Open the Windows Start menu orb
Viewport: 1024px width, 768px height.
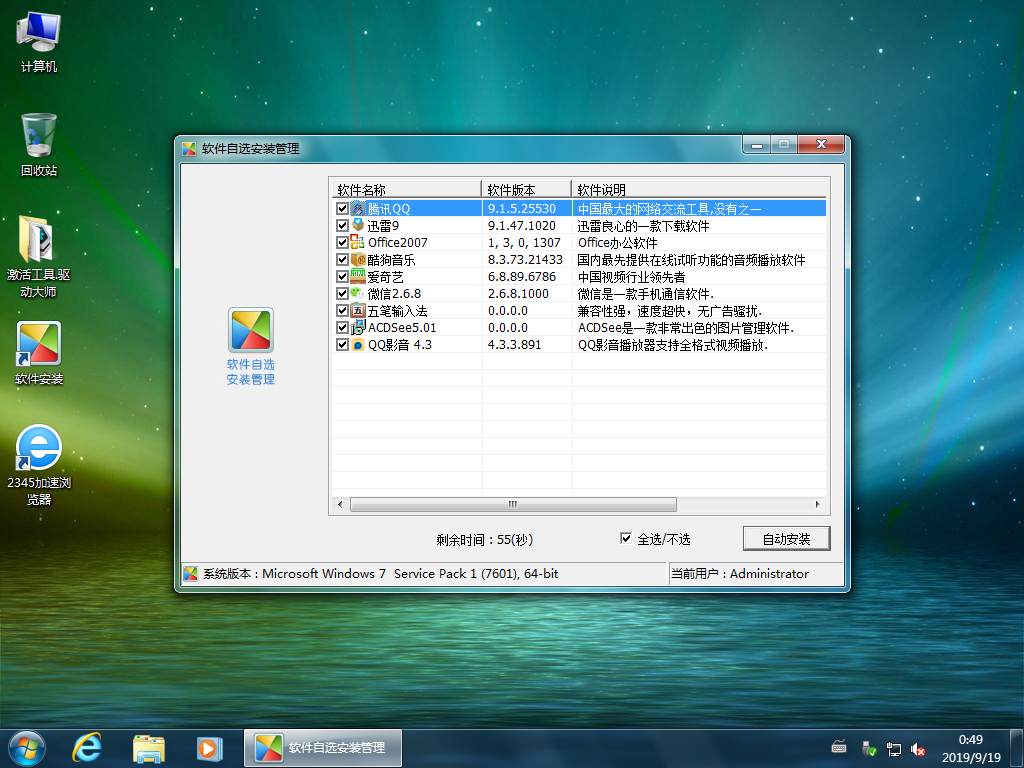pos(27,748)
